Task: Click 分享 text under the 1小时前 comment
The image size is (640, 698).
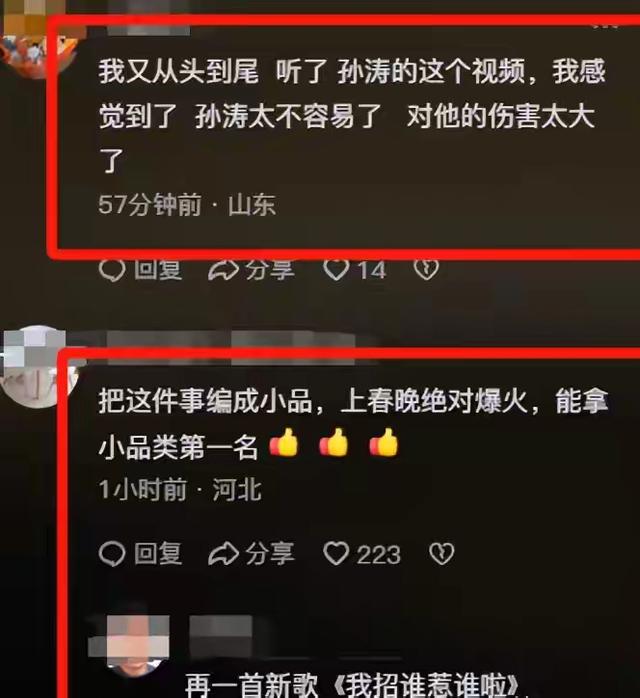Action: 270,554
